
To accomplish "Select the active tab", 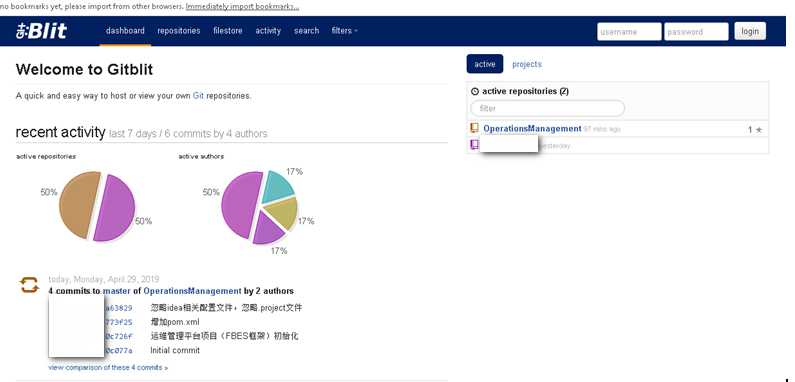I will tap(485, 64).
